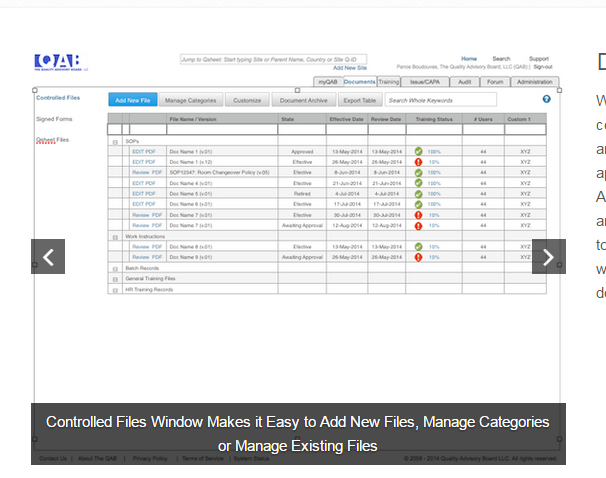Open Manage Categories
Viewport: 606px width, 478px height.
pos(191,100)
